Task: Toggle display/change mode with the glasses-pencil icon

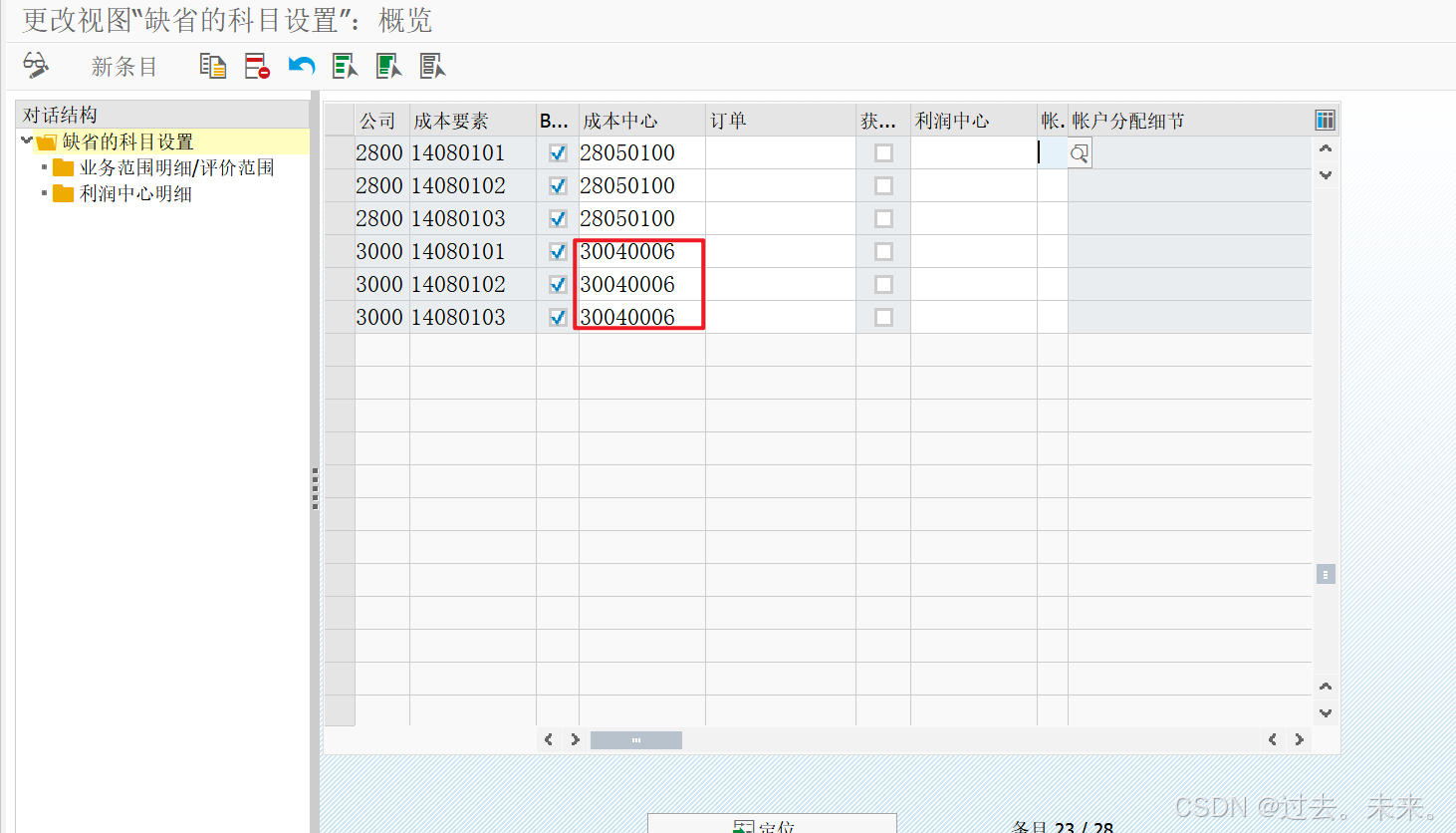Action: [36, 66]
